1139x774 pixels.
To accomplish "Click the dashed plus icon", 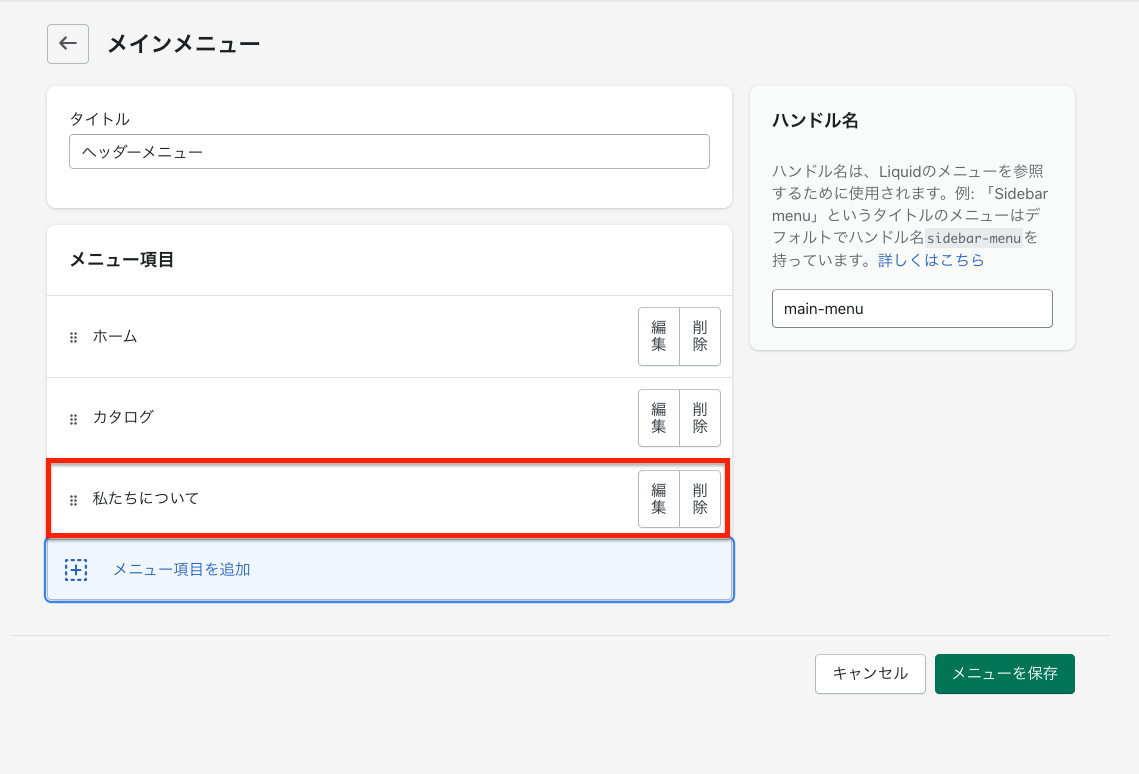I will tap(76, 570).
